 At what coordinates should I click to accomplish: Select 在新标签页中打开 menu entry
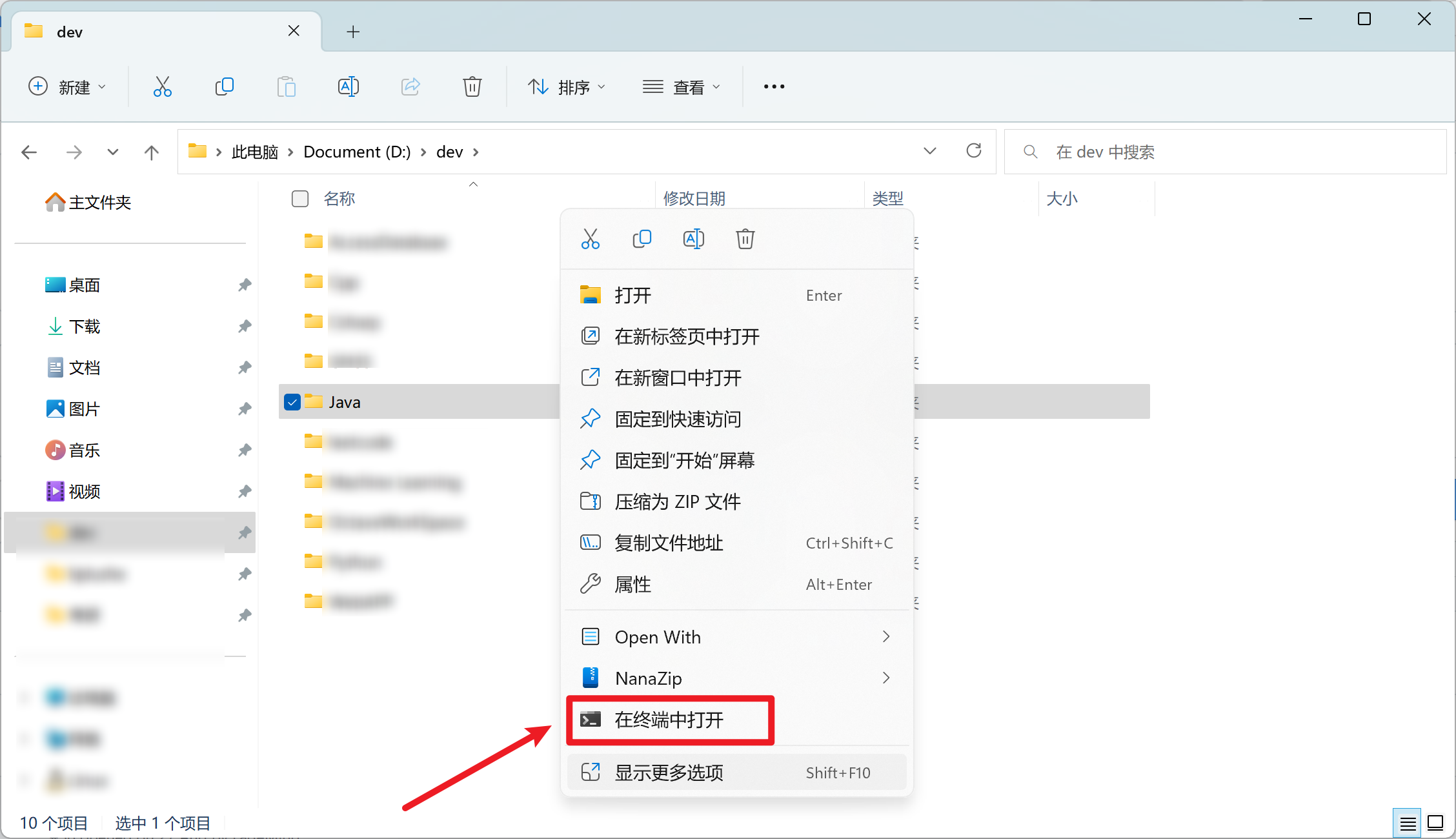pos(736,336)
